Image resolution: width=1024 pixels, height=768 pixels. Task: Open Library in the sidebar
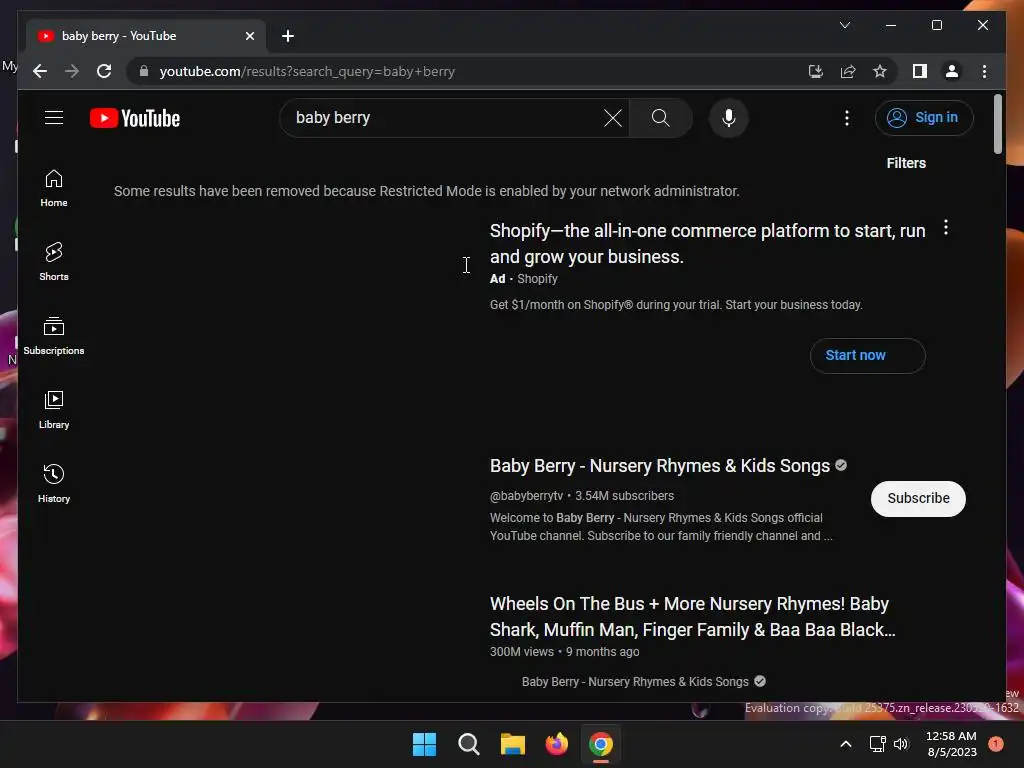[x=54, y=409]
